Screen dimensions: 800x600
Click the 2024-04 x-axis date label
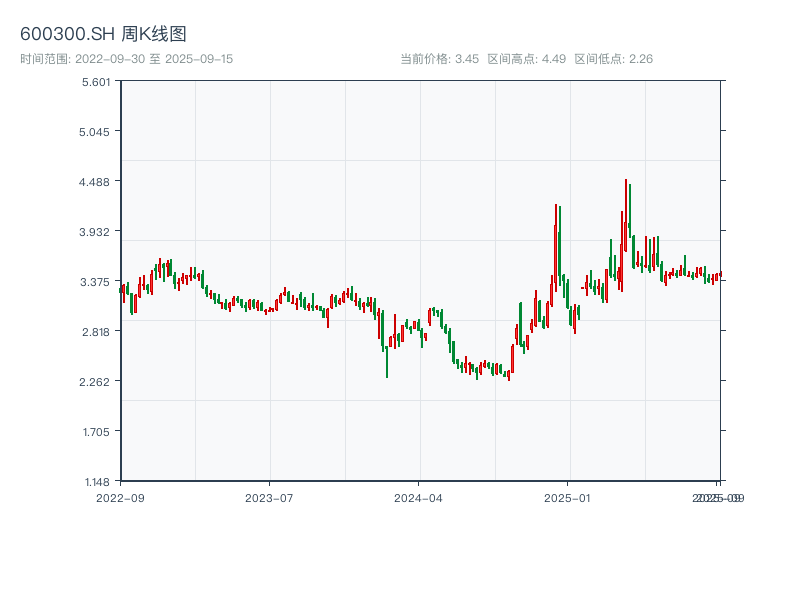click(x=419, y=497)
